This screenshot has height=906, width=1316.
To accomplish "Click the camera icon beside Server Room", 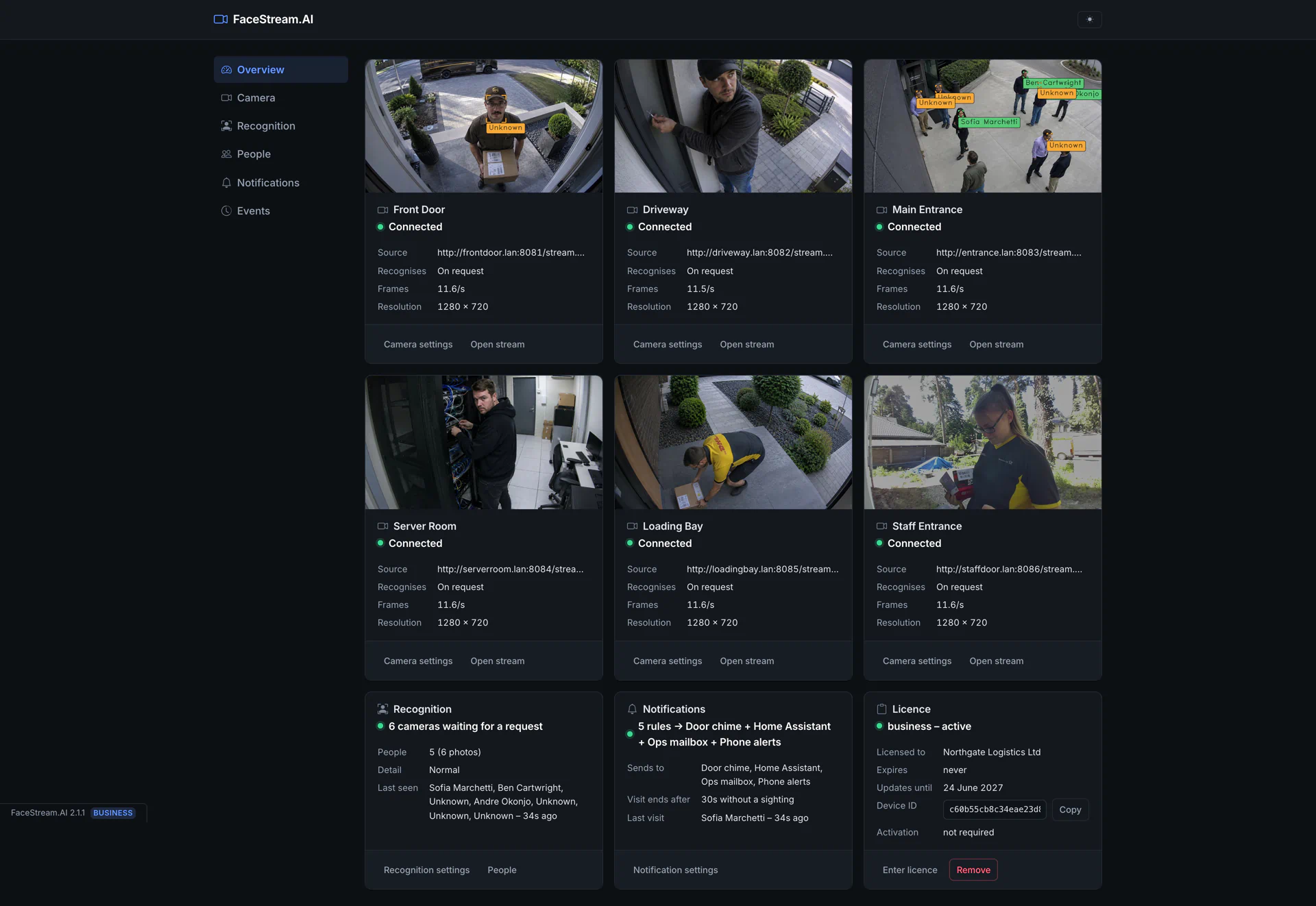I will click(x=383, y=526).
